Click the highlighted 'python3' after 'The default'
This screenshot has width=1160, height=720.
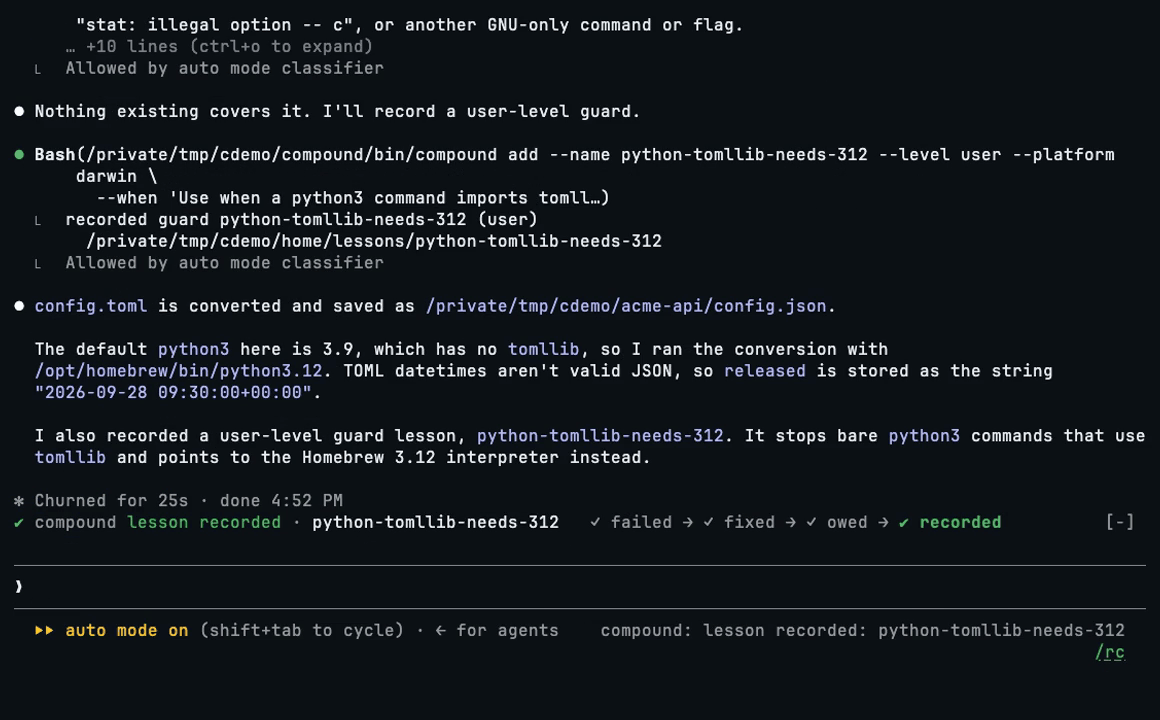coord(193,349)
